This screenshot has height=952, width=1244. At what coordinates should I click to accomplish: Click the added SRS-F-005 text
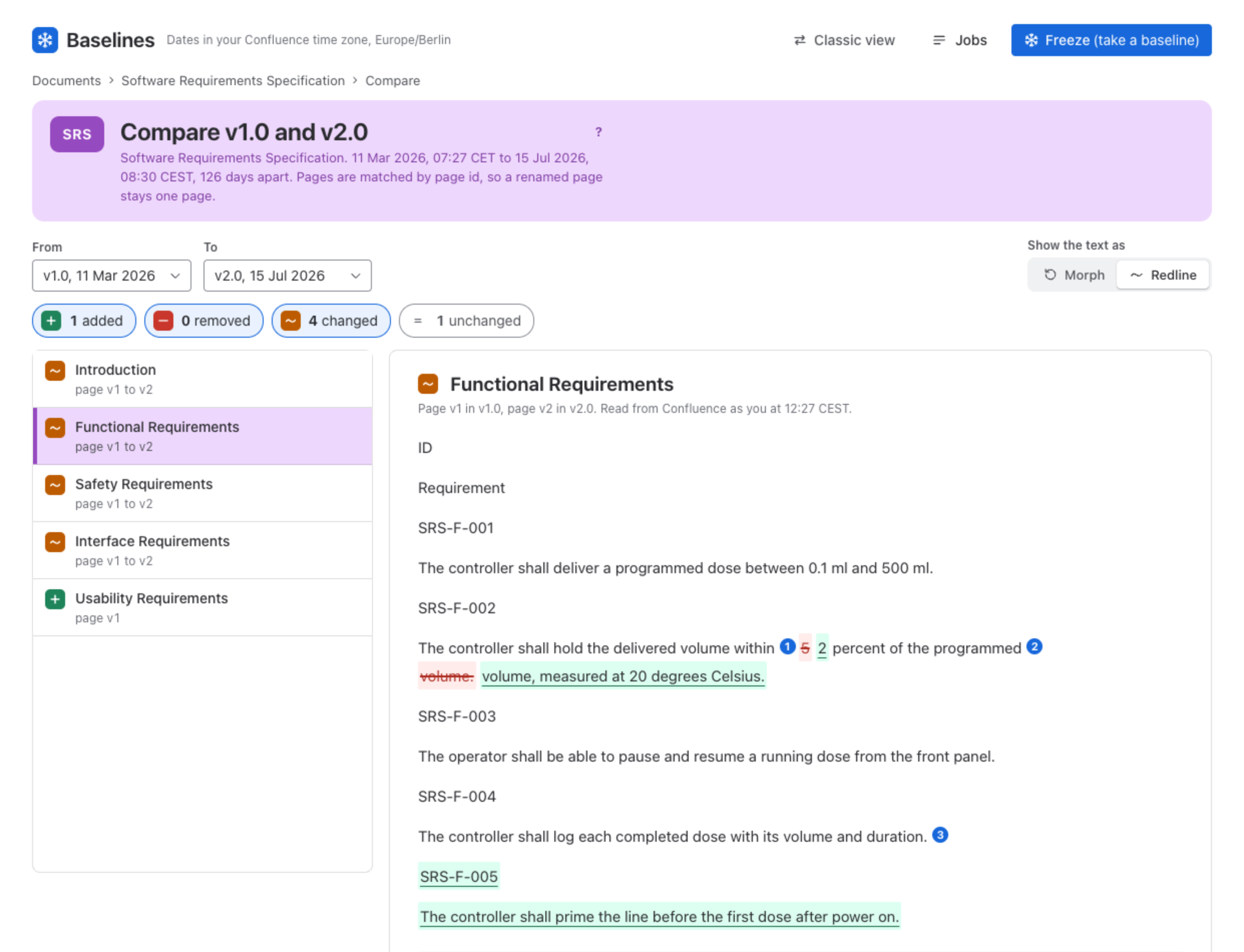pyautogui.click(x=459, y=877)
